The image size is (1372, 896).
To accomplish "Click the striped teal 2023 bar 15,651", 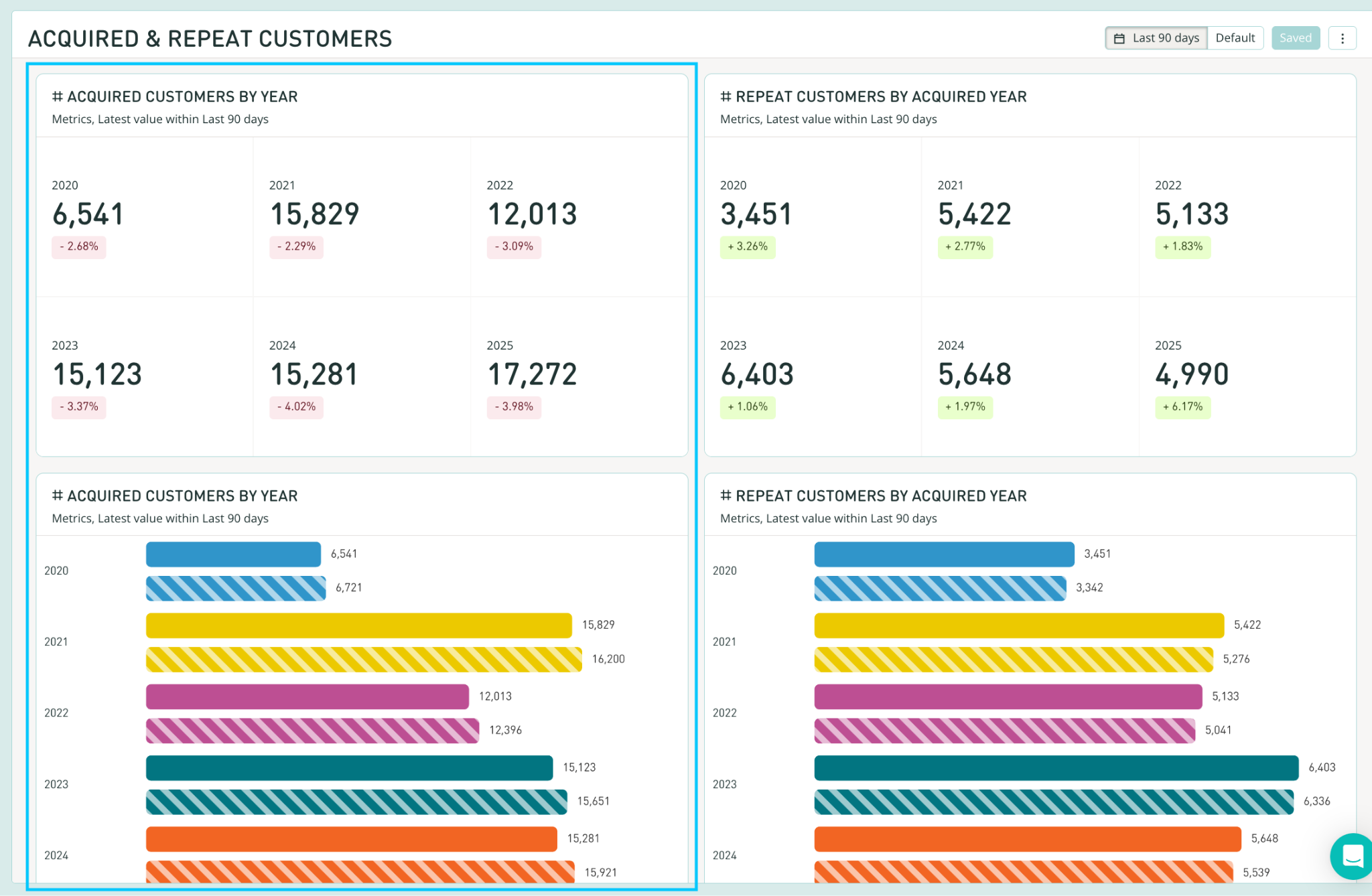I will point(356,802).
